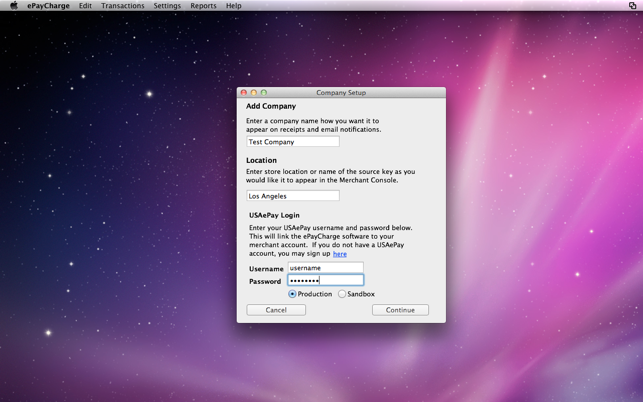Select the Sandbox radio button
This screenshot has width=643, height=402.
342,294
